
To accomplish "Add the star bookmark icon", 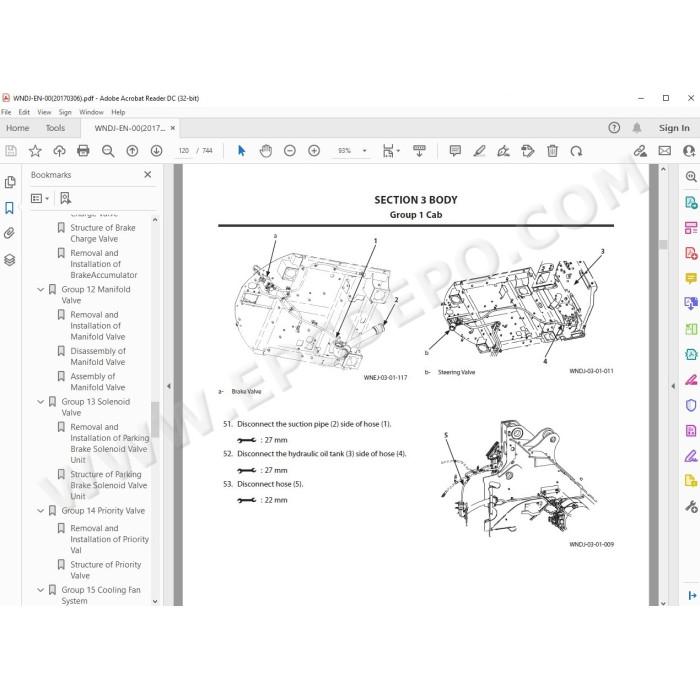I will click(x=35, y=151).
